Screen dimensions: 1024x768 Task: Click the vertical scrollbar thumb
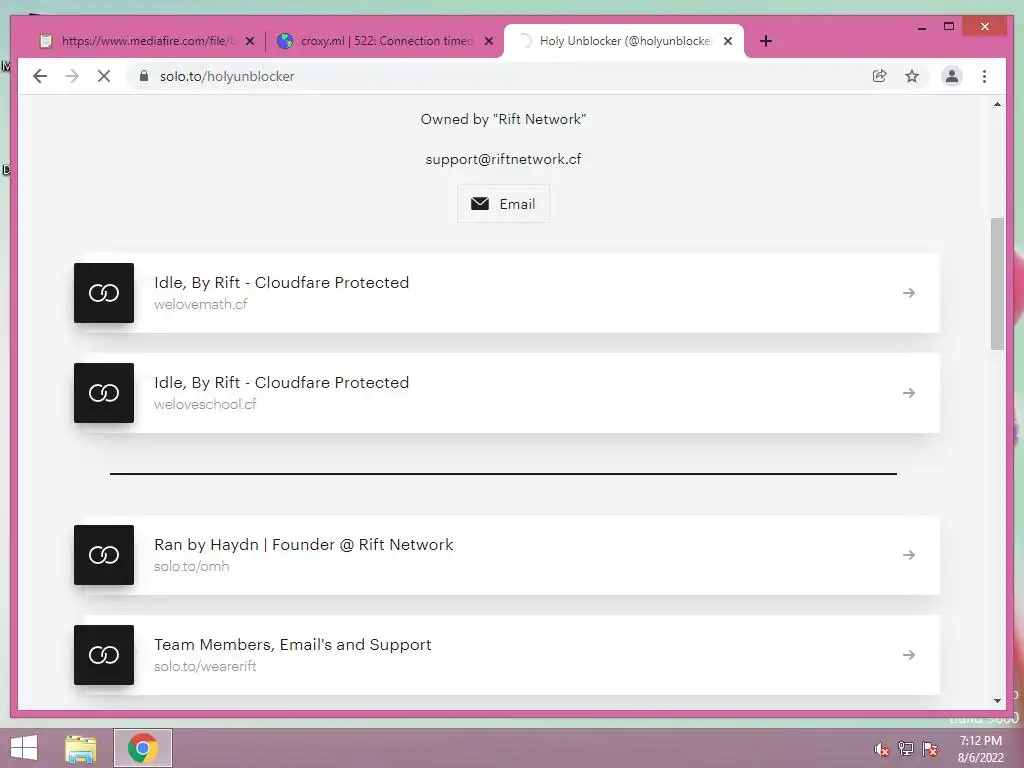(x=997, y=283)
